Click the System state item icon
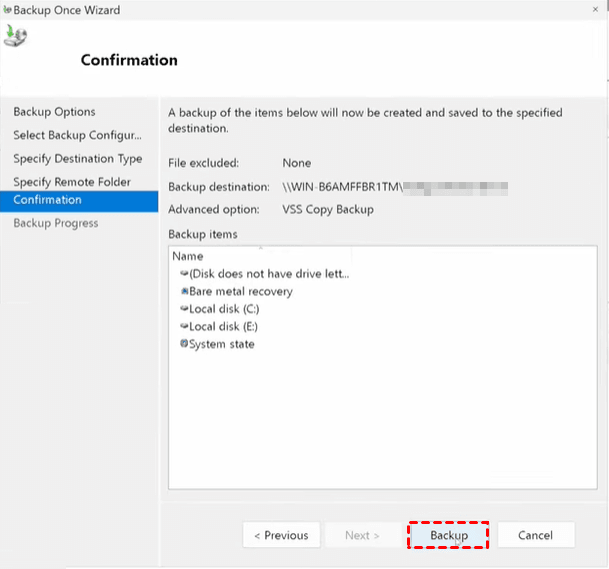This screenshot has width=609, height=569. point(184,344)
